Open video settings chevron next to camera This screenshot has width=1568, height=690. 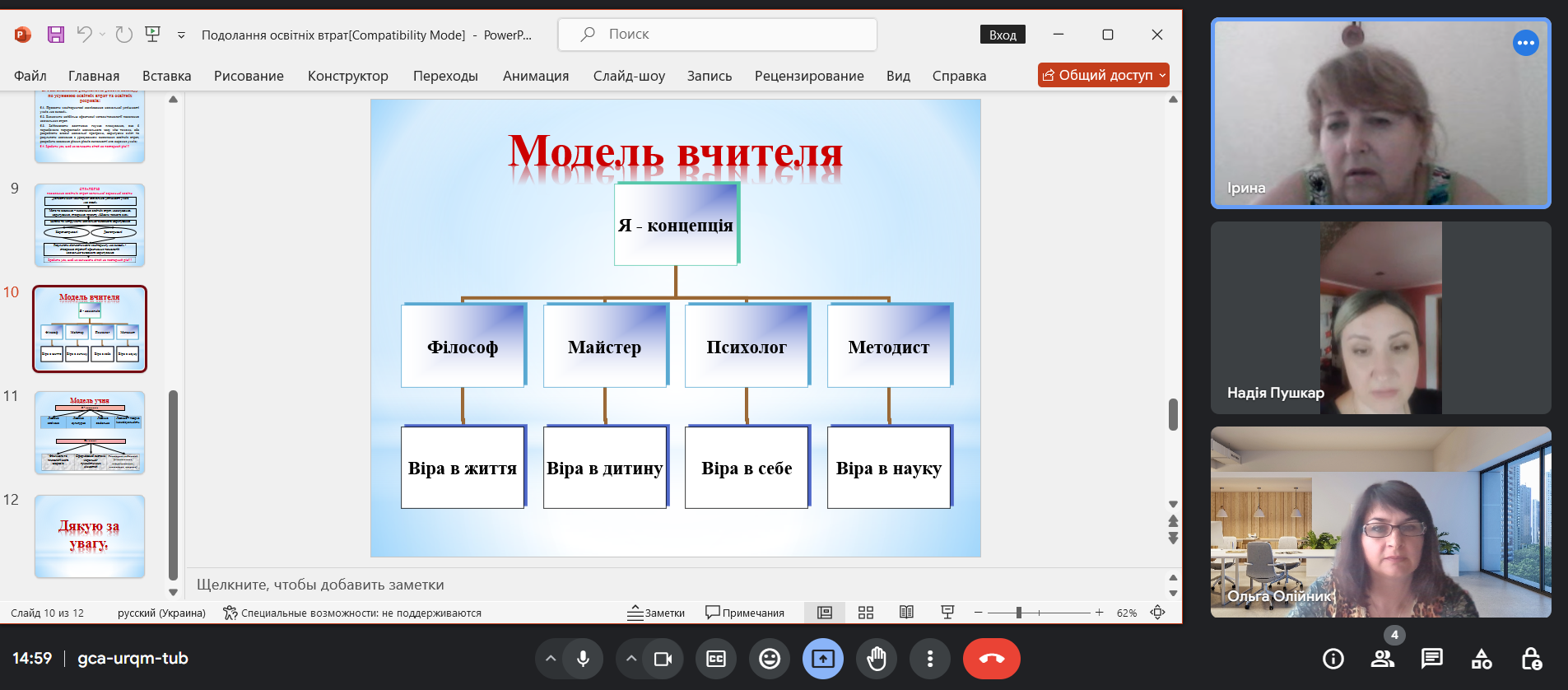[631, 659]
